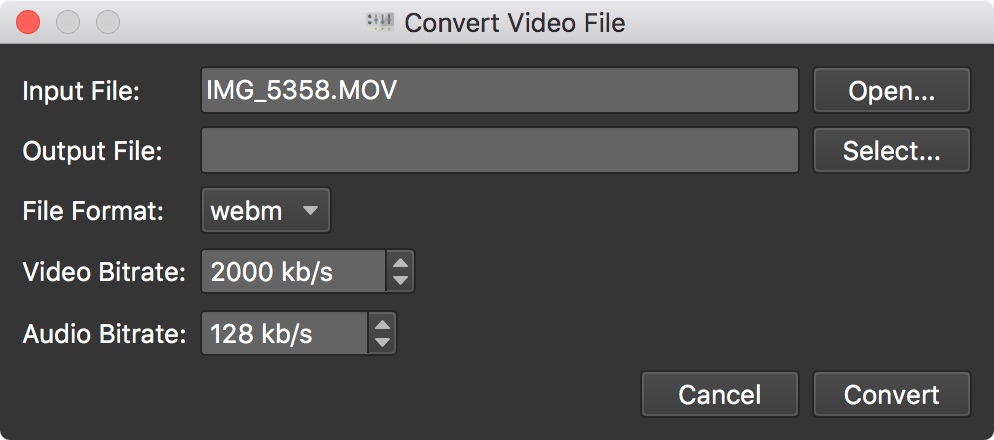The height and width of the screenshot is (440, 994).
Task: Decrease Audio Bitrate with down arrow
Action: point(383,342)
